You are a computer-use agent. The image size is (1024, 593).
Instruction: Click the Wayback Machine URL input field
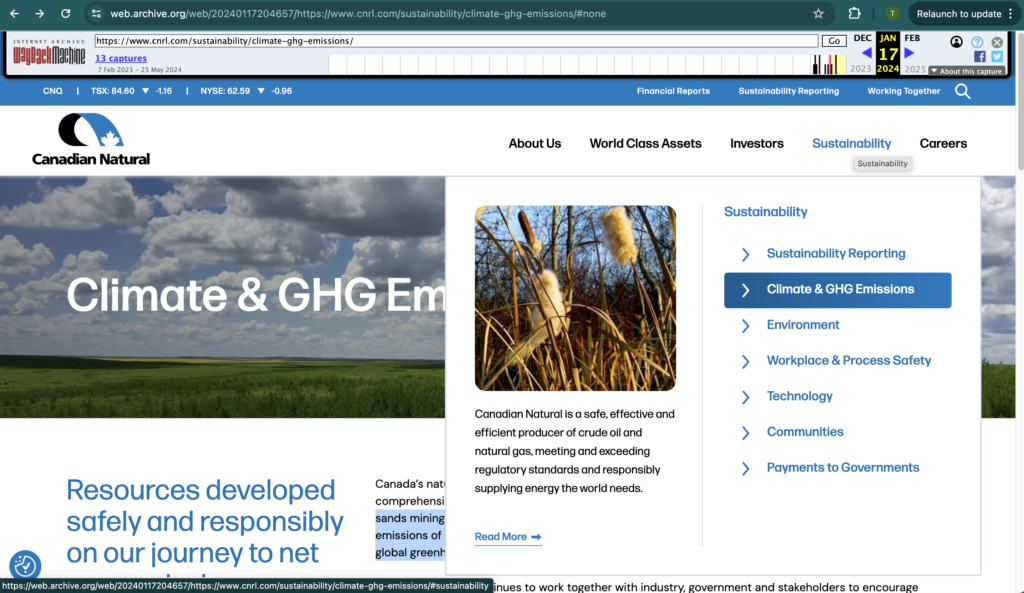[x=456, y=40]
